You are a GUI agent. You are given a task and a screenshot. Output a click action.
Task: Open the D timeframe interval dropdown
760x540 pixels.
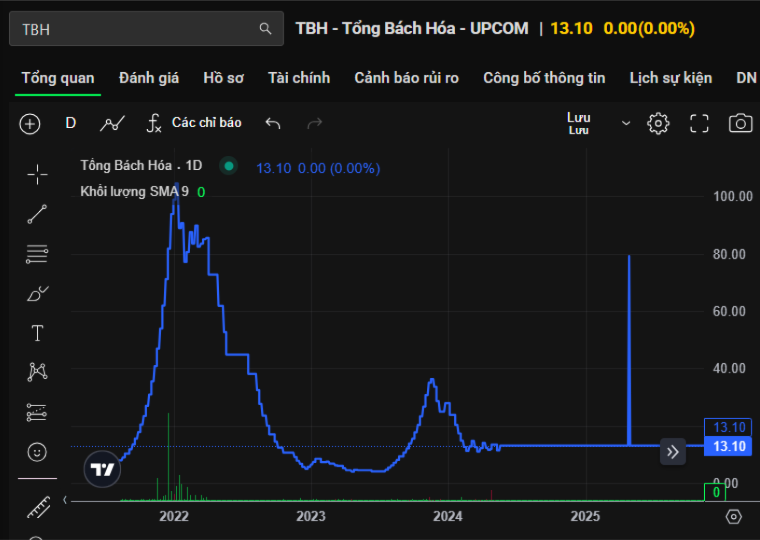[x=71, y=123]
